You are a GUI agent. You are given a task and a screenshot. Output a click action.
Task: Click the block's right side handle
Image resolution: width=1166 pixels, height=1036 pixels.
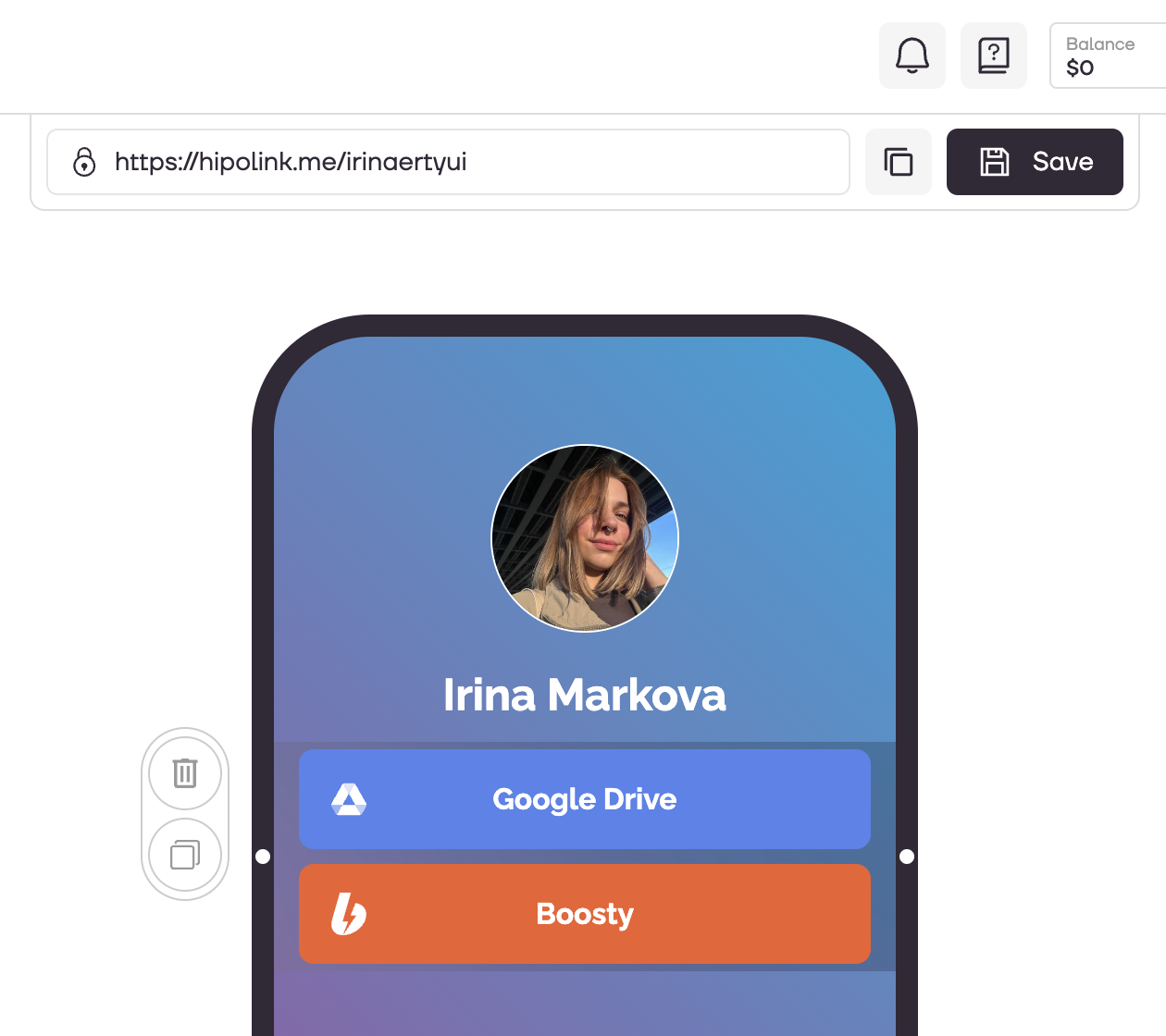tap(907, 857)
